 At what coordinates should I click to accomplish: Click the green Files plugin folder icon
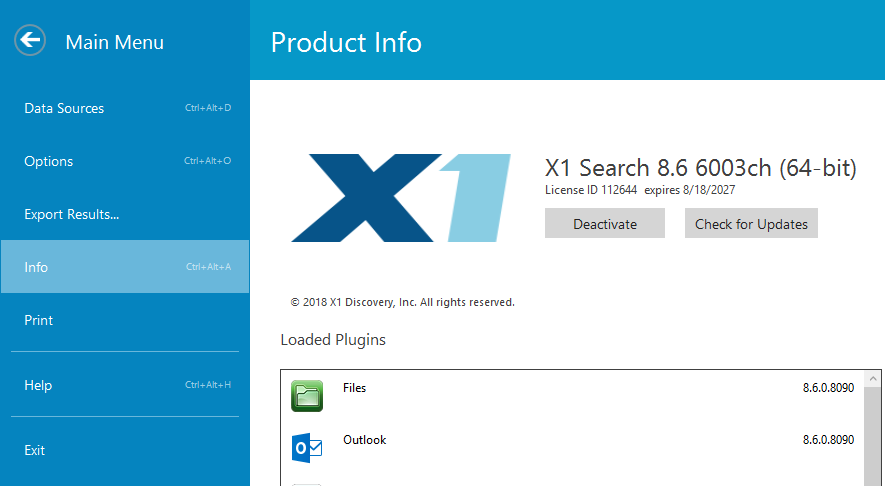307,396
